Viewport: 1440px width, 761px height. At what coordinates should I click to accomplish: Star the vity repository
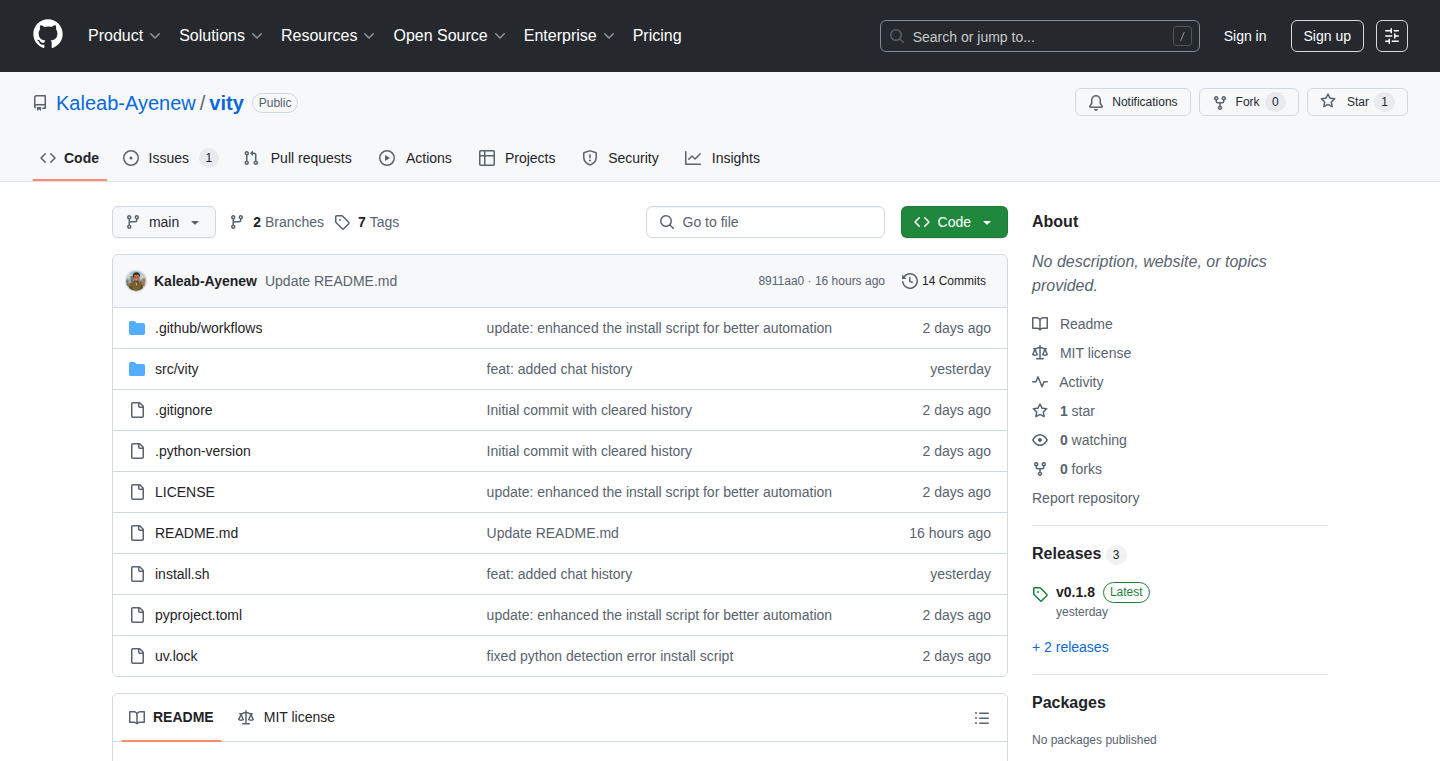[x=1357, y=102]
